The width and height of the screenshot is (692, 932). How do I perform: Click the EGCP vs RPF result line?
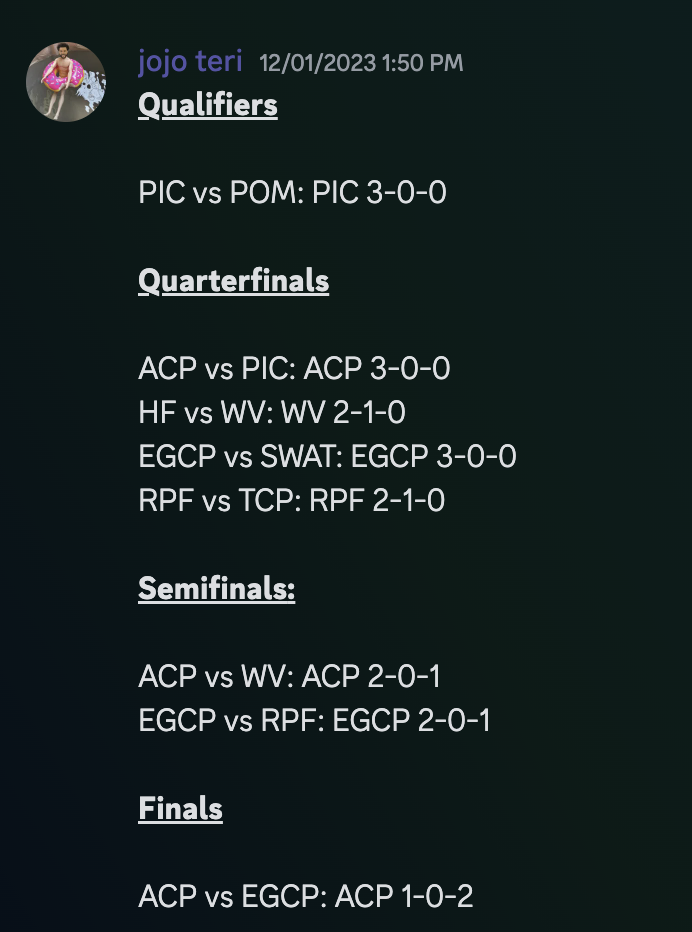(314, 720)
